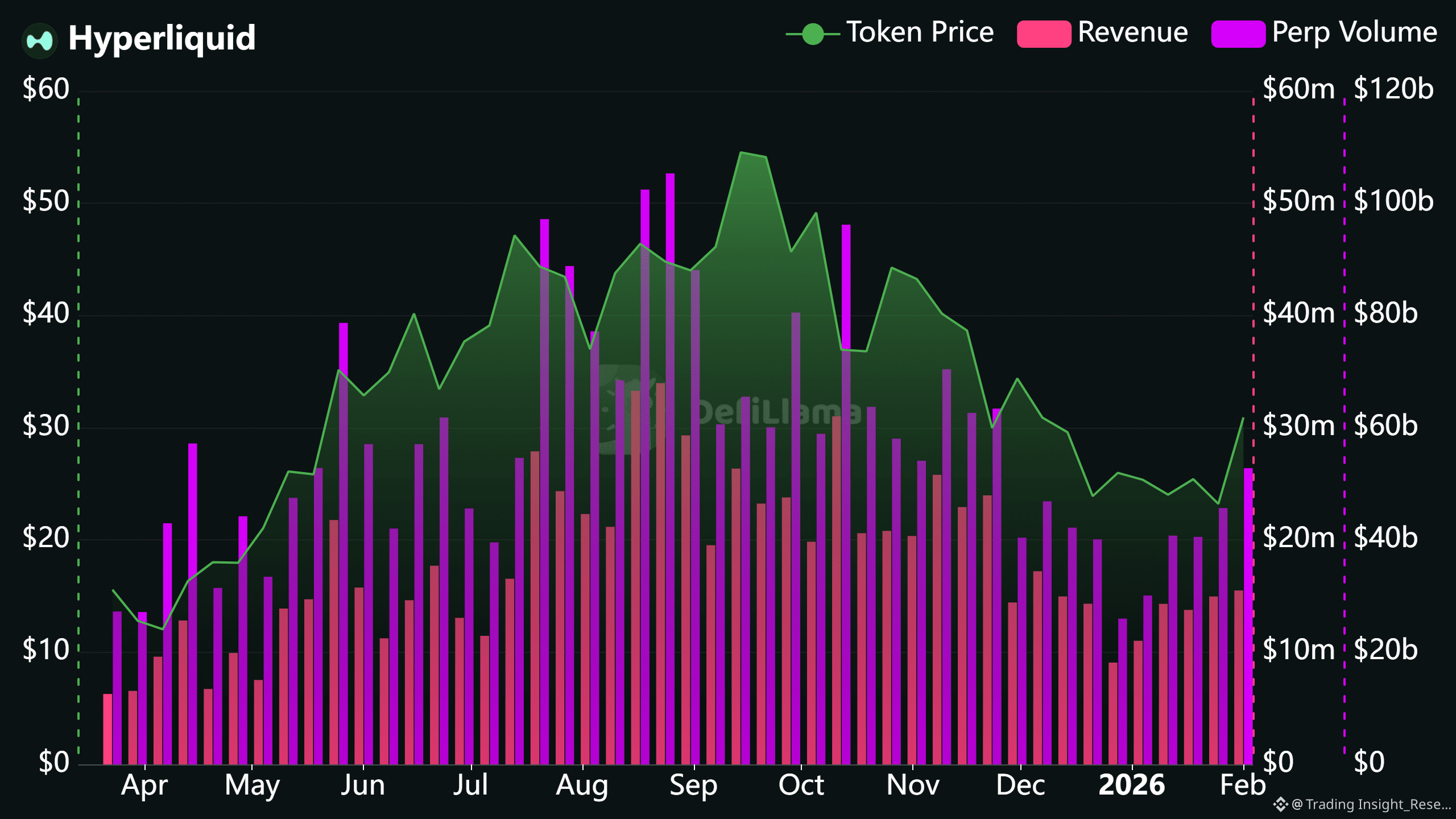Screen dimensions: 1456x819
Task: Click the green Token Price legend marker
Action: [813, 34]
